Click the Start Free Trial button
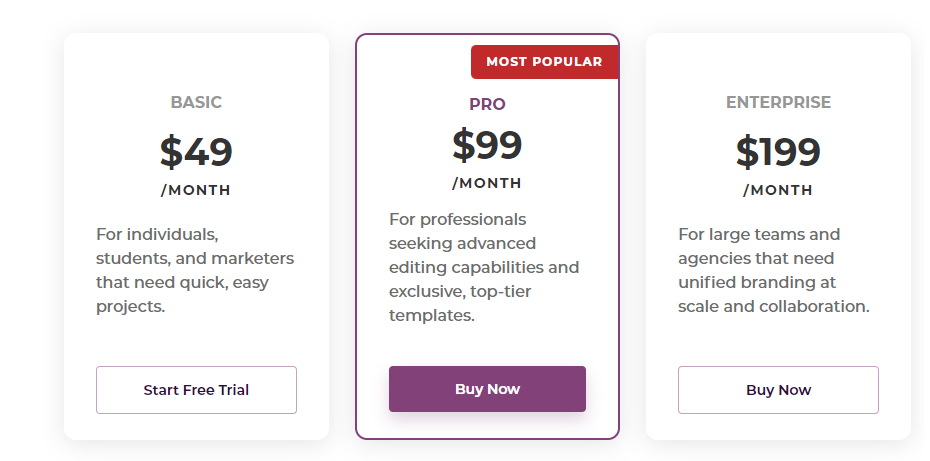 pyautogui.click(x=196, y=390)
